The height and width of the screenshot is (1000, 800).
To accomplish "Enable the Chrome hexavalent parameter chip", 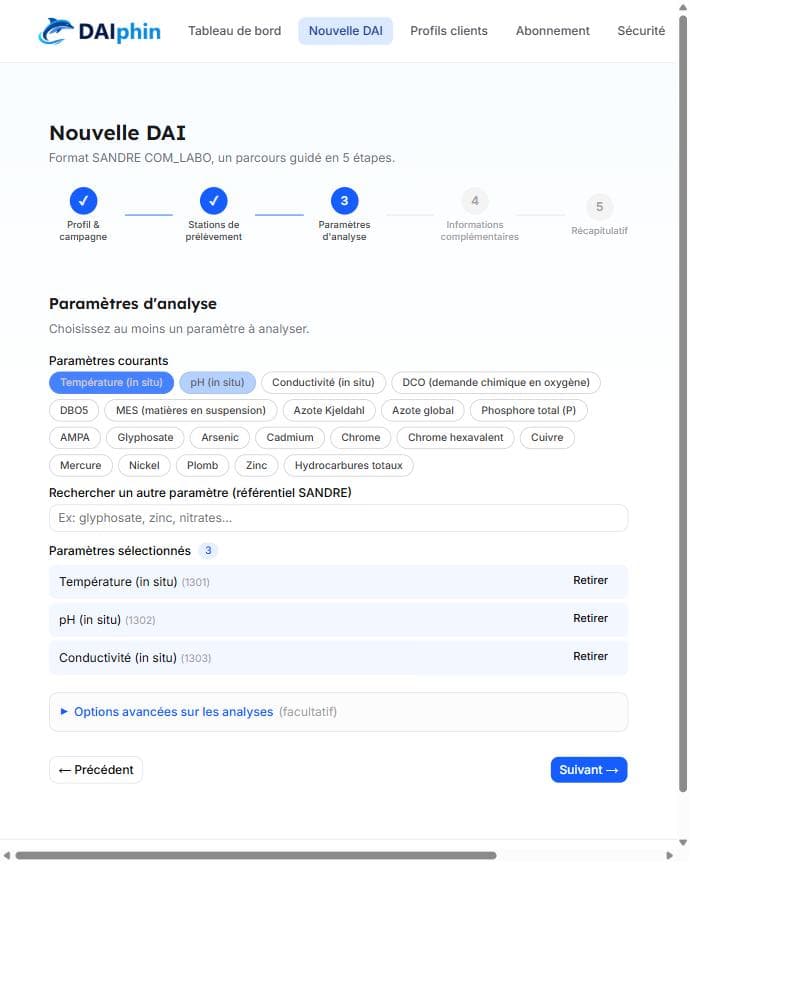I will [x=456, y=438].
